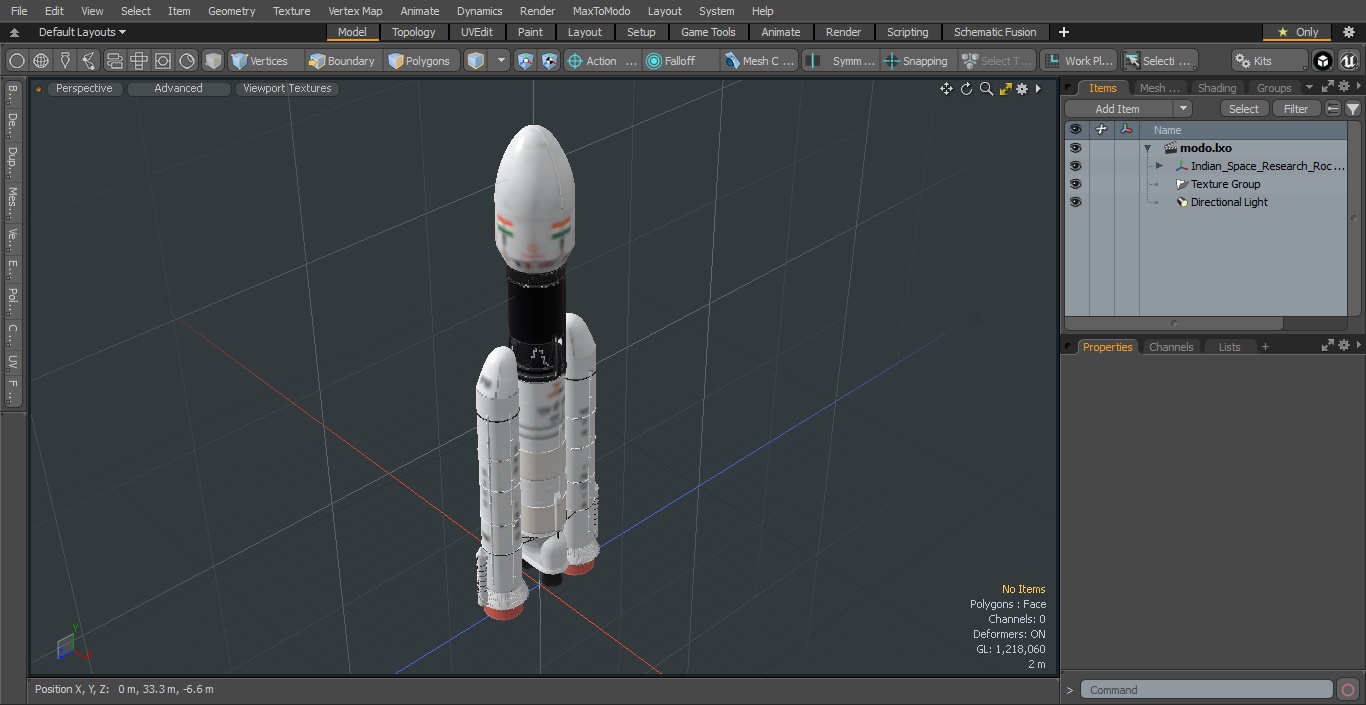Open the Action Center tool
This screenshot has width=1366, height=705.
pos(602,61)
